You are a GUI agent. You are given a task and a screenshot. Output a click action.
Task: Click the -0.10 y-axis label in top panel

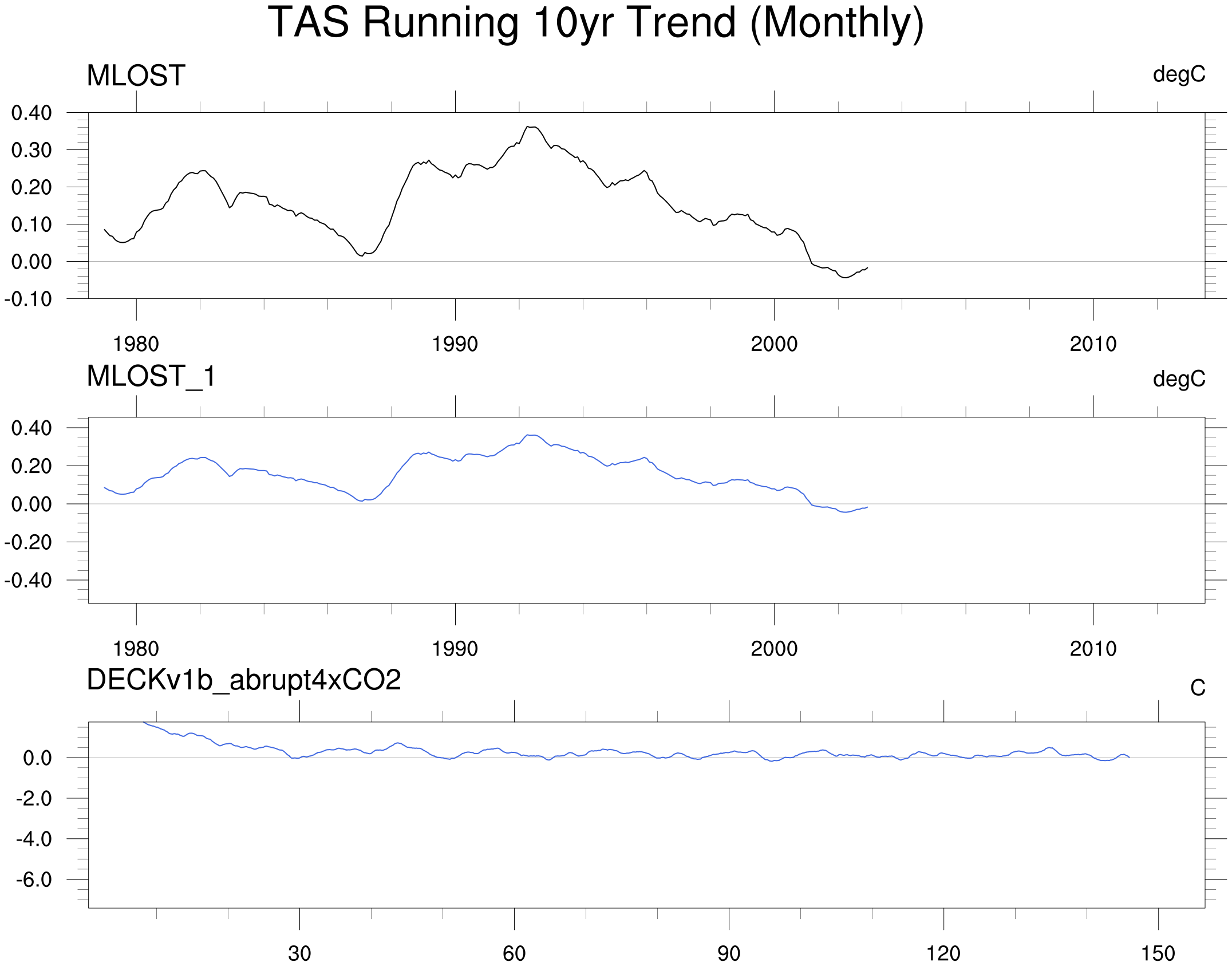(x=28, y=299)
